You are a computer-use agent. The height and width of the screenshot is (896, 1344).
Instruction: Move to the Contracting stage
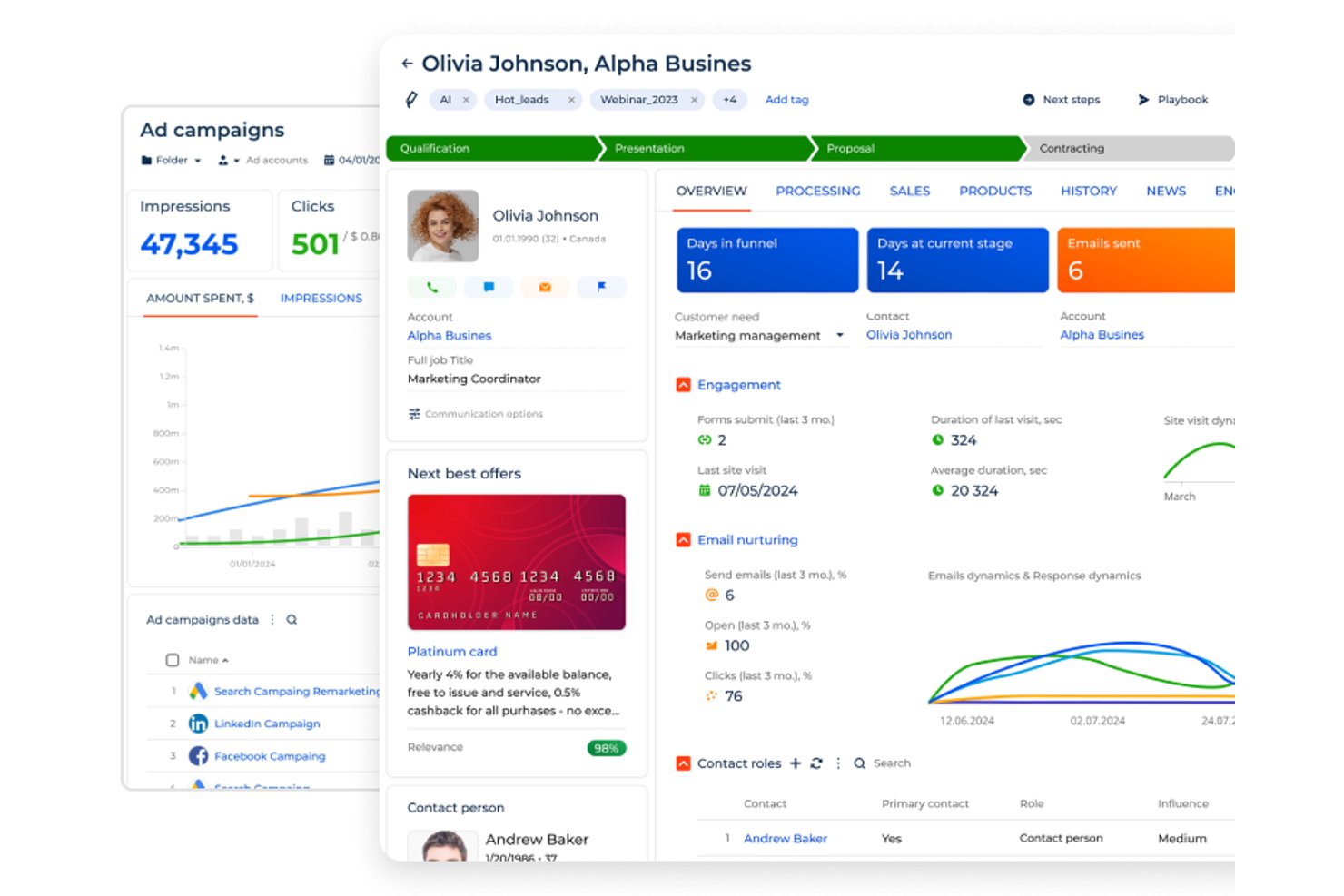[1129, 149]
